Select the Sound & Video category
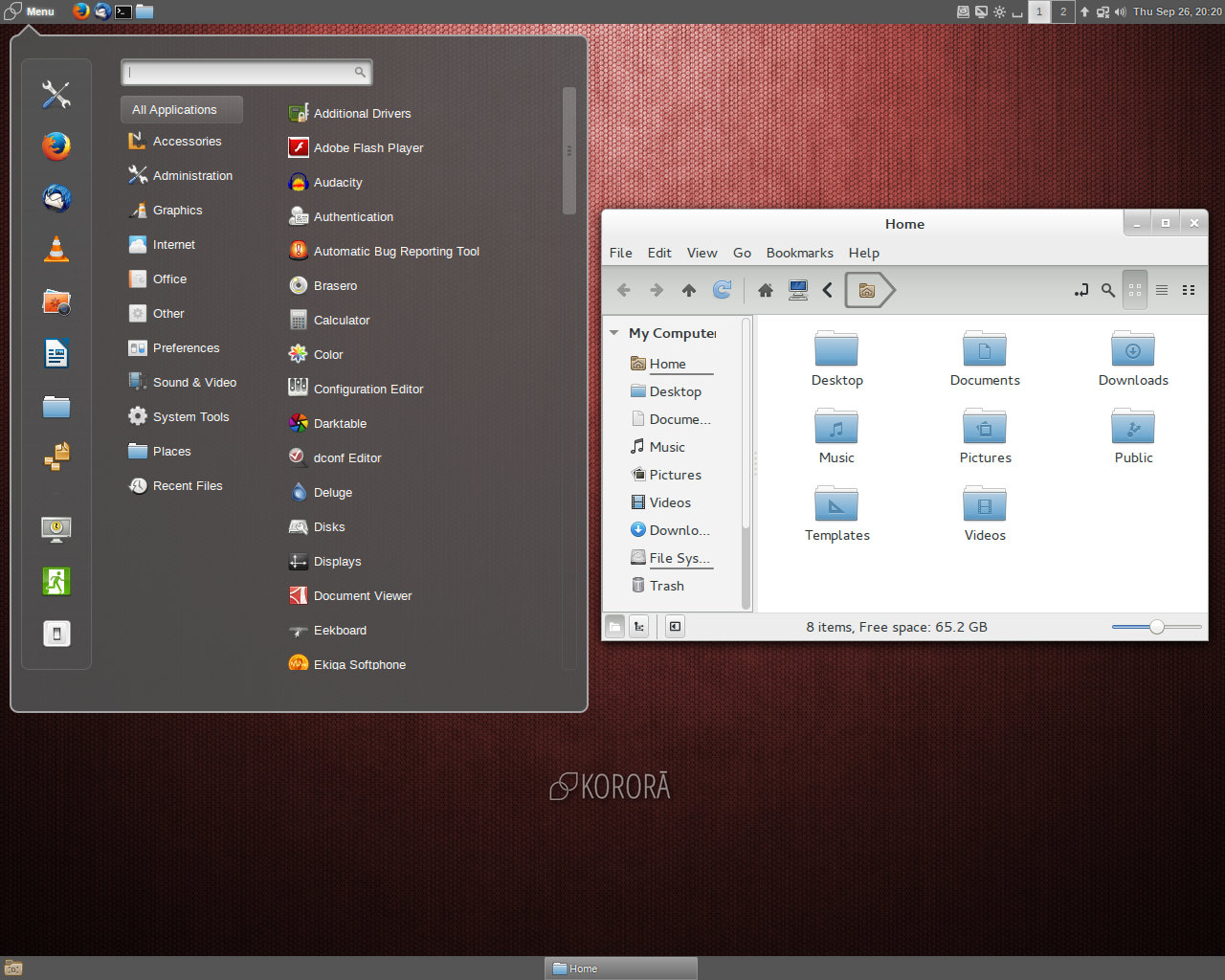Viewport: 1225px width, 980px height. pyautogui.click(x=194, y=382)
